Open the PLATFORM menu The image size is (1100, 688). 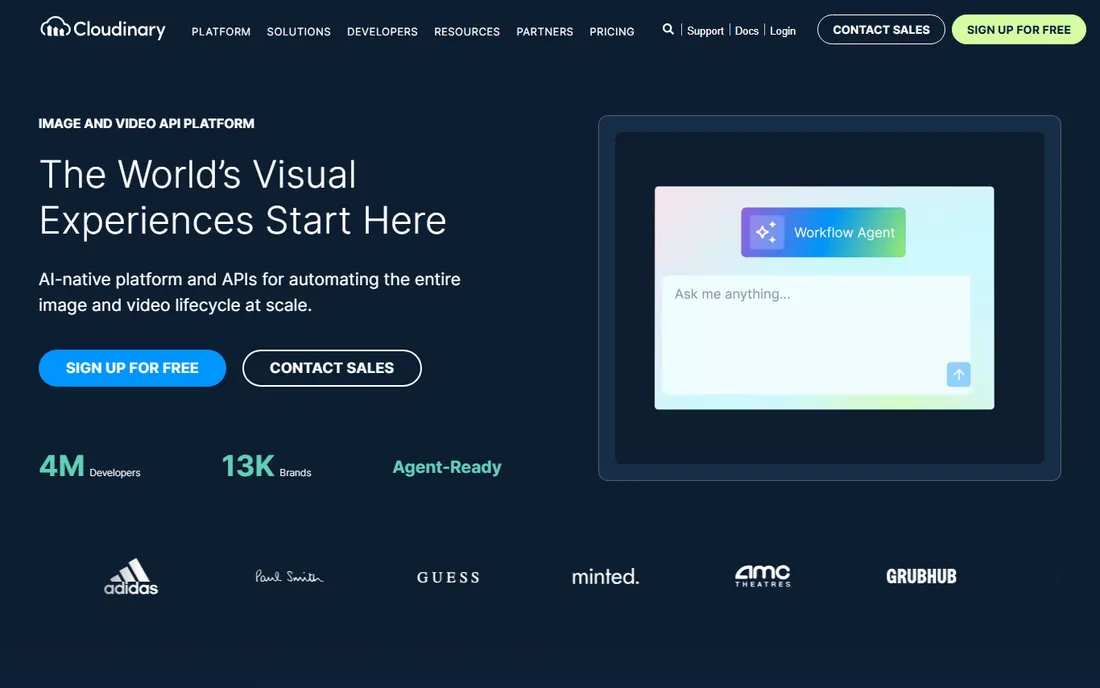point(221,32)
